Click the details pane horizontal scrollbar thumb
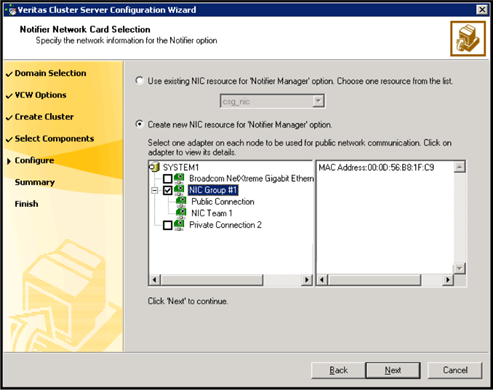The height and width of the screenshot is (390, 493). [374, 279]
